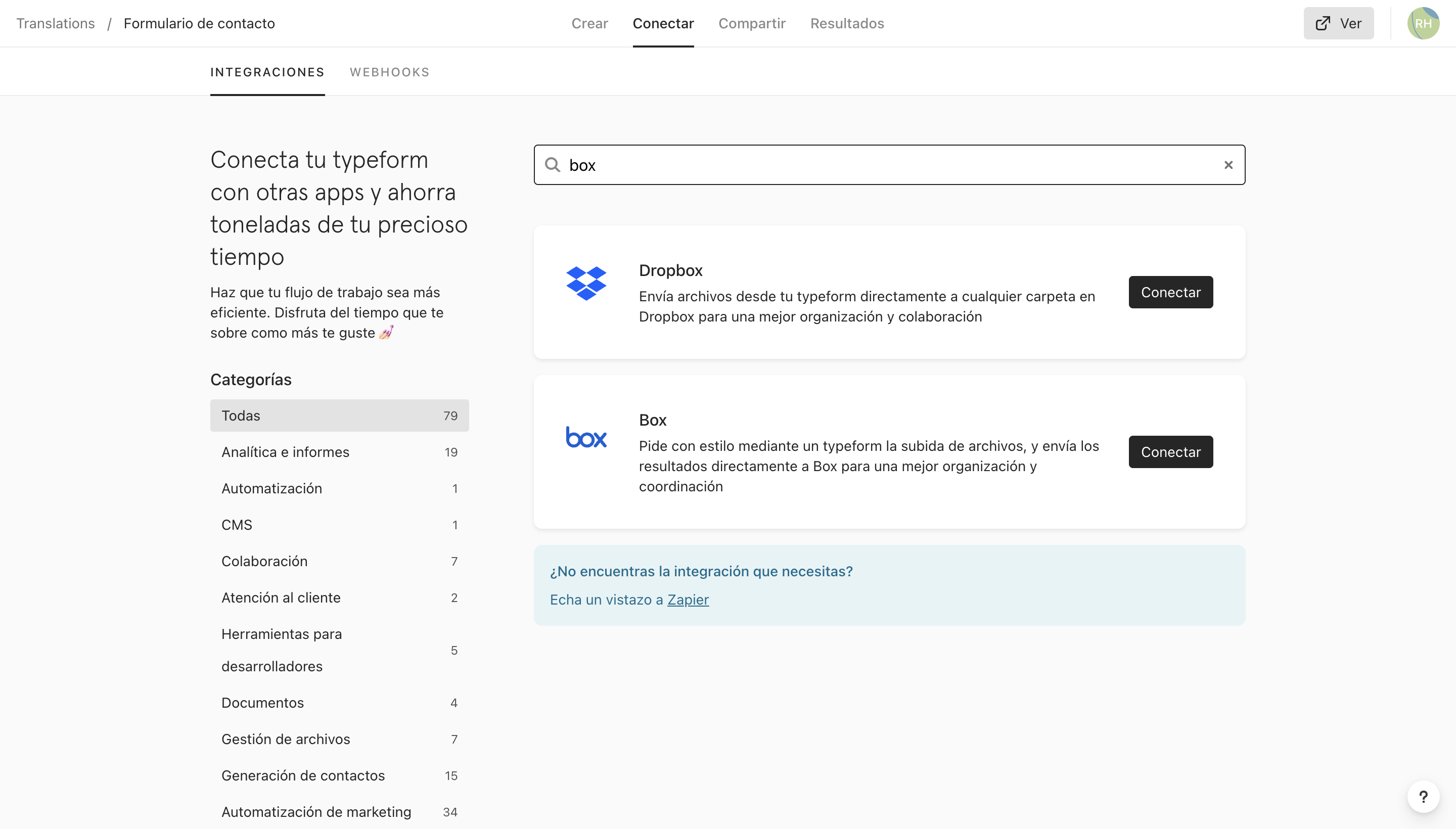
Task: Open the Zapier link
Action: (x=688, y=600)
